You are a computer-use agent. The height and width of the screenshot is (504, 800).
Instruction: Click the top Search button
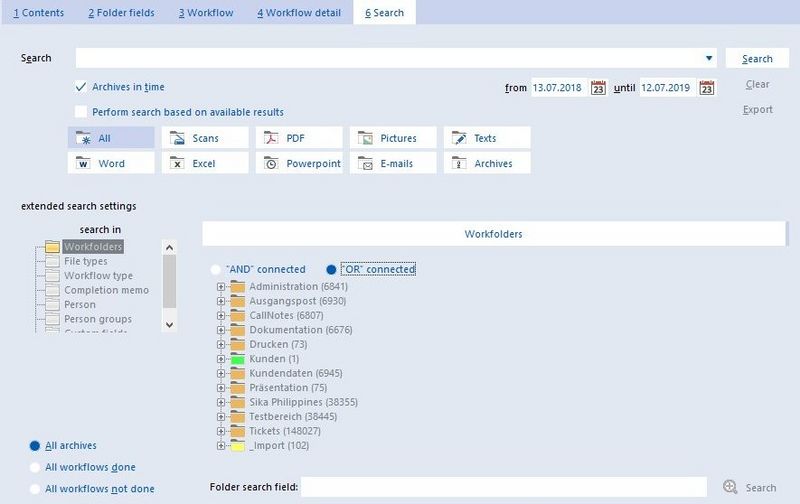tap(757, 59)
